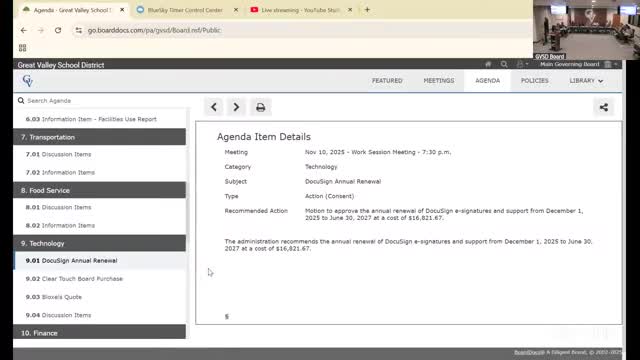640x360 pixels.
Task: Open the FEATURED tab
Action: click(x=387, y=81)
